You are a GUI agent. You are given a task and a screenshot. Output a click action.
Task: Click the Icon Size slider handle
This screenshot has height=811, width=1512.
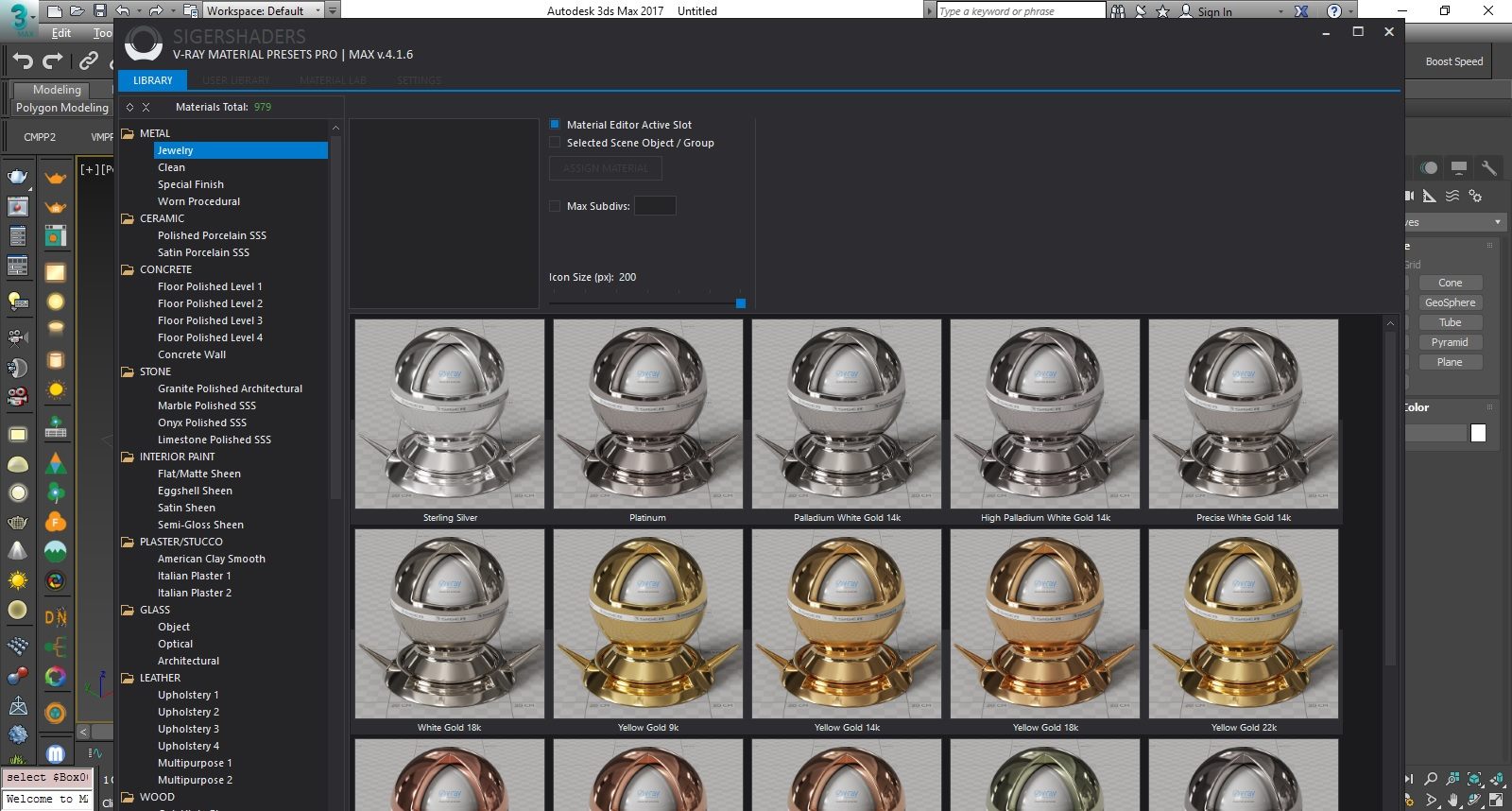click(x=741, y=303)
